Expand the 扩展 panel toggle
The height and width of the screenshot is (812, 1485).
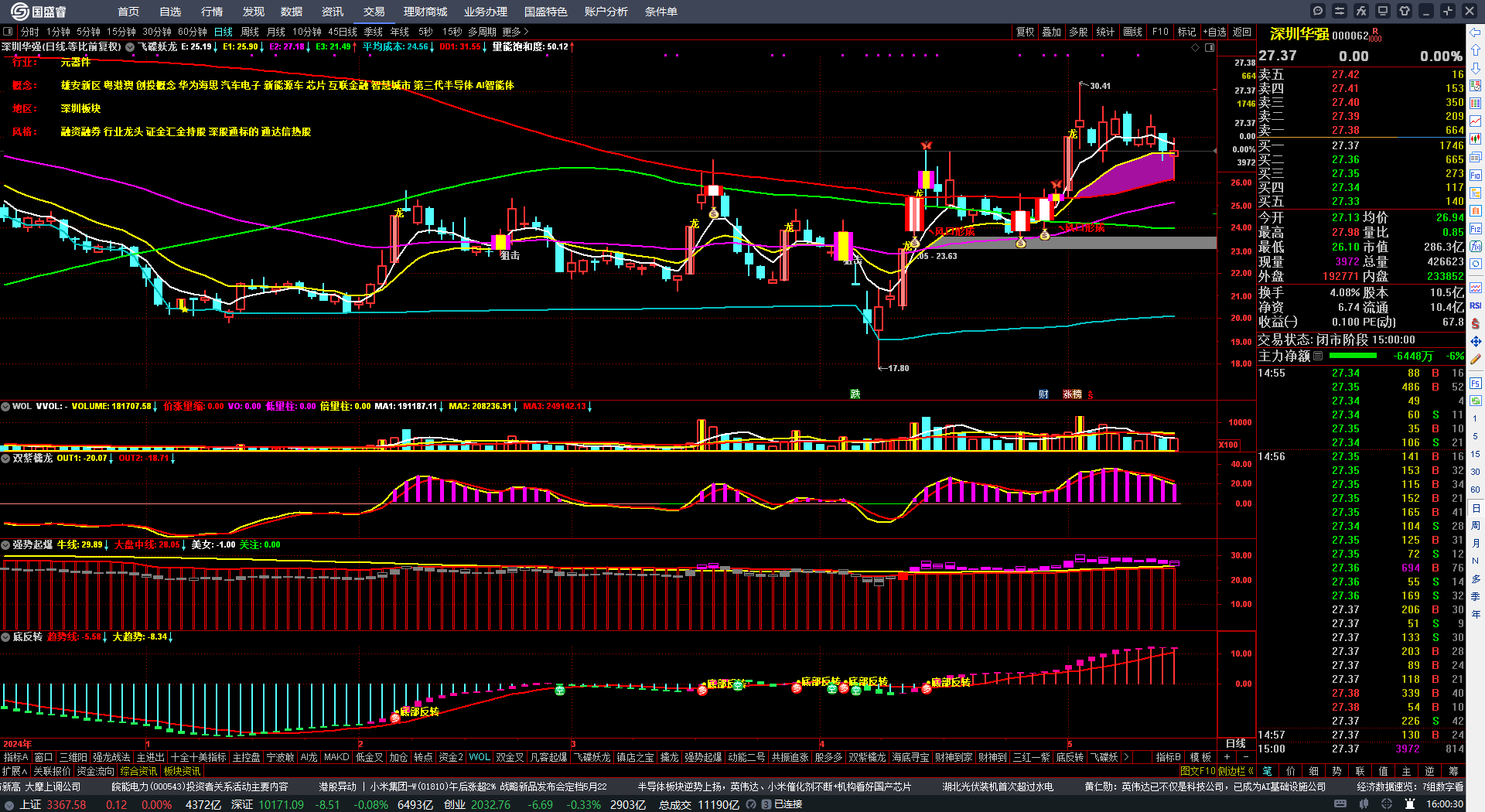tap(15, 771)
